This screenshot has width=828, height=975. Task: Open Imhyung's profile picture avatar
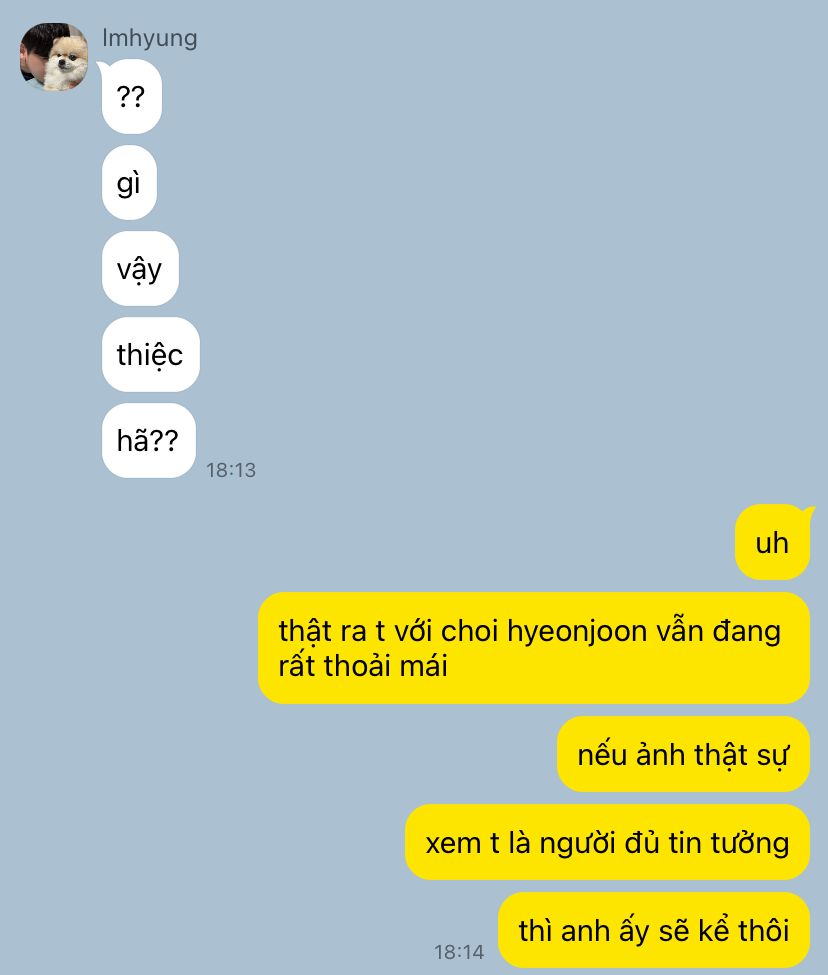[x=54, y=57]
